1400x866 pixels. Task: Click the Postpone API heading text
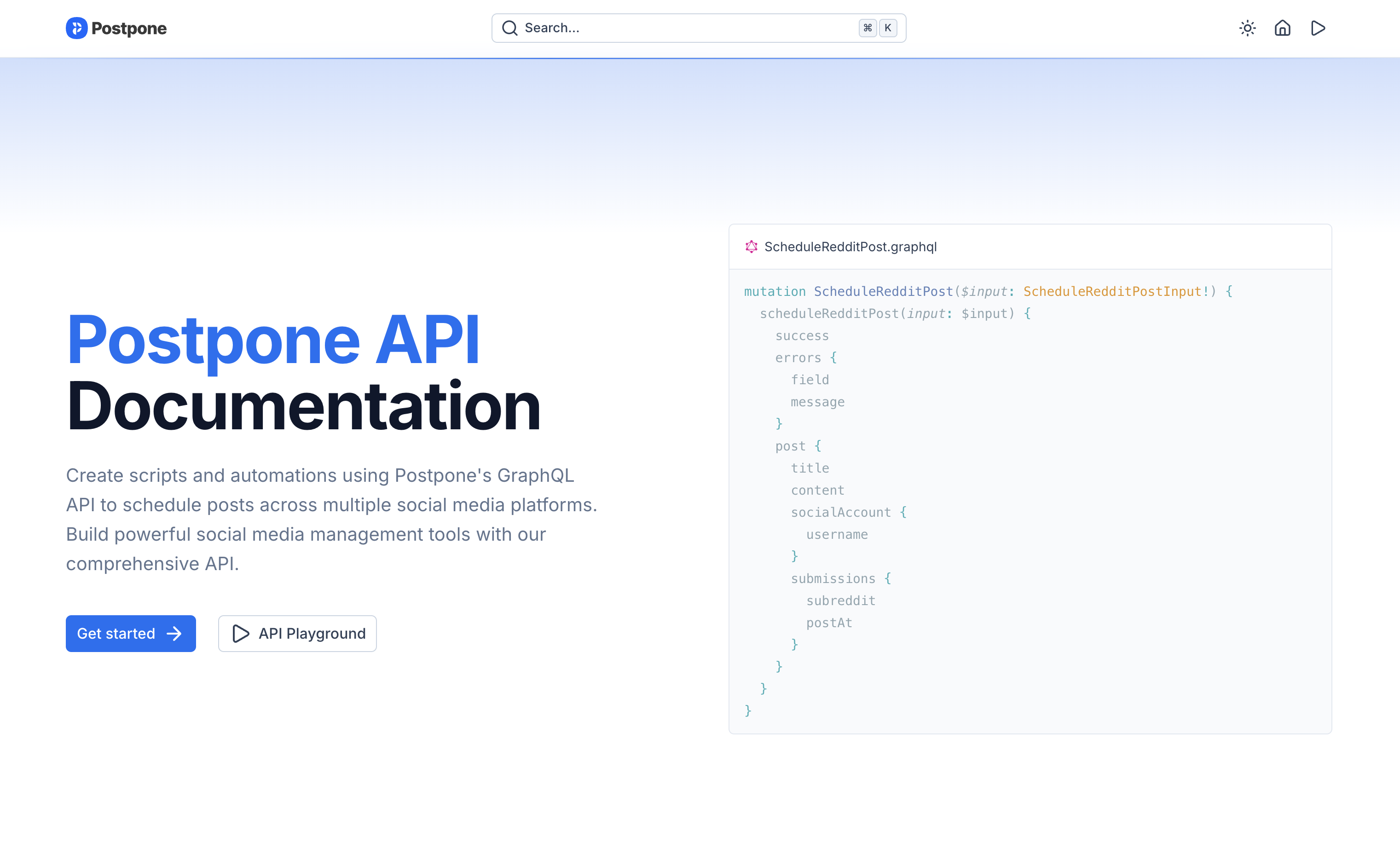[273, 340]
